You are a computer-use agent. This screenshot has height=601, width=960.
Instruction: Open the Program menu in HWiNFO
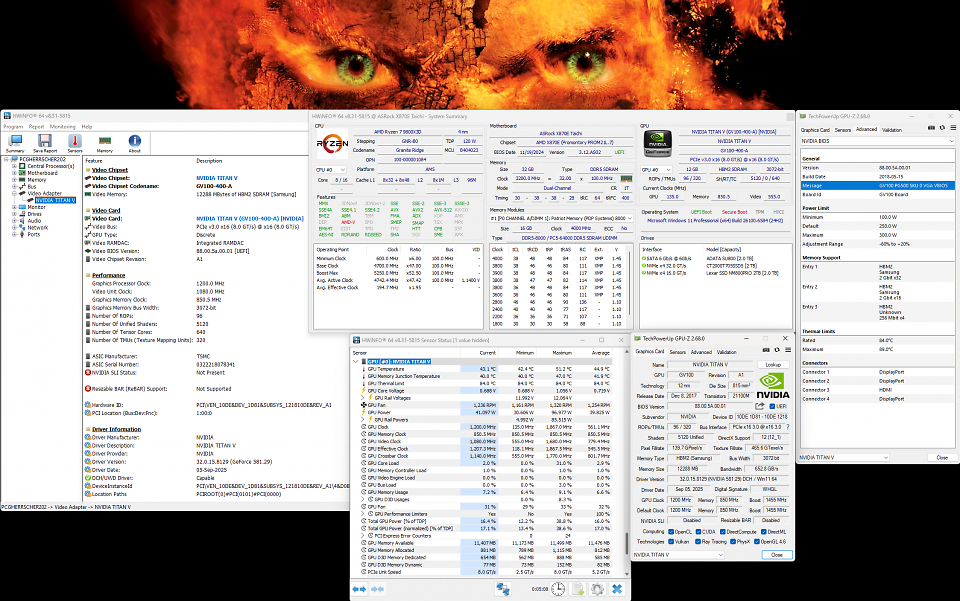point(13,127)
